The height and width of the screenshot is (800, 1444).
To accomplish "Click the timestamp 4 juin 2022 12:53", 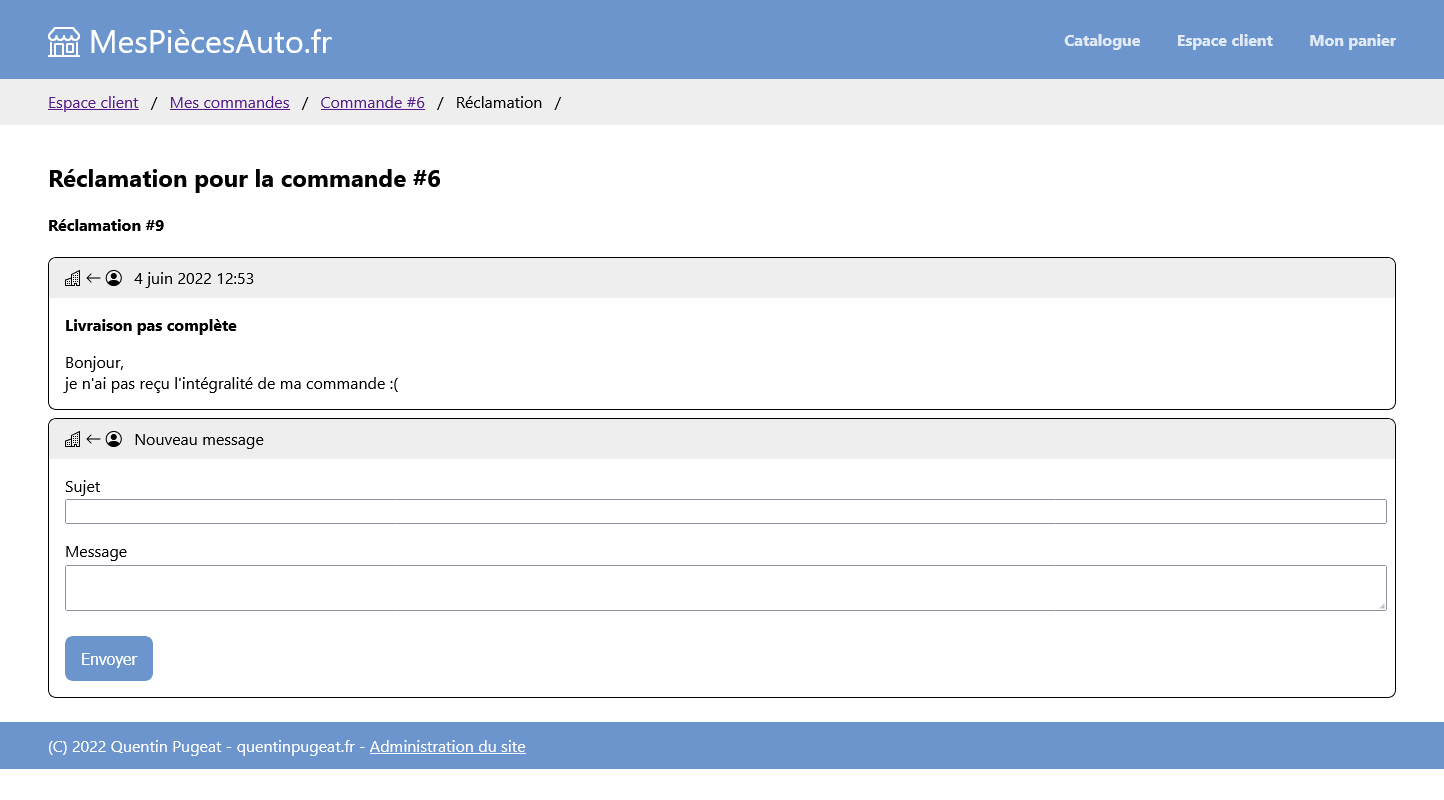I will (194, 279).
